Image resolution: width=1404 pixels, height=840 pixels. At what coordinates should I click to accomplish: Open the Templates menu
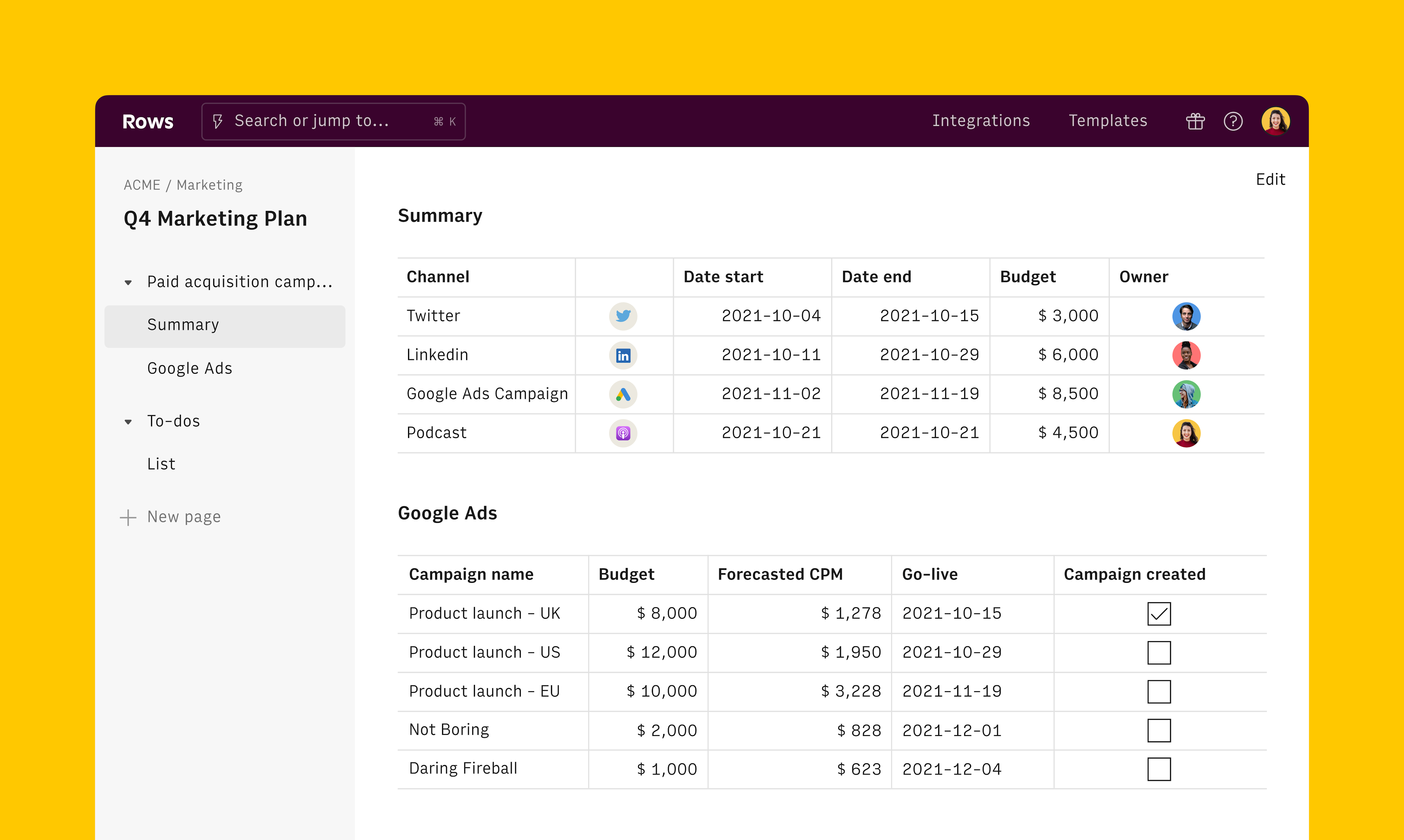1107,121
